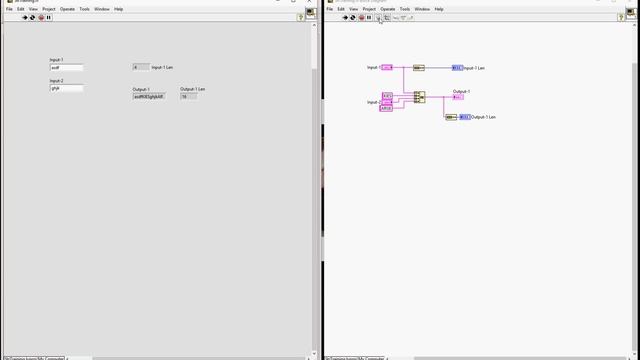This screenshot has height=360, width=640.
Task: Open Edit menu in block diagram
Action: pos(341,9)
